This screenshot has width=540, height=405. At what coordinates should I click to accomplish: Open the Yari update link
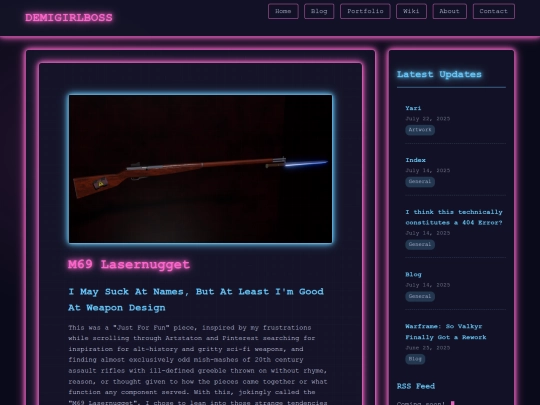[x=413, y=108]
